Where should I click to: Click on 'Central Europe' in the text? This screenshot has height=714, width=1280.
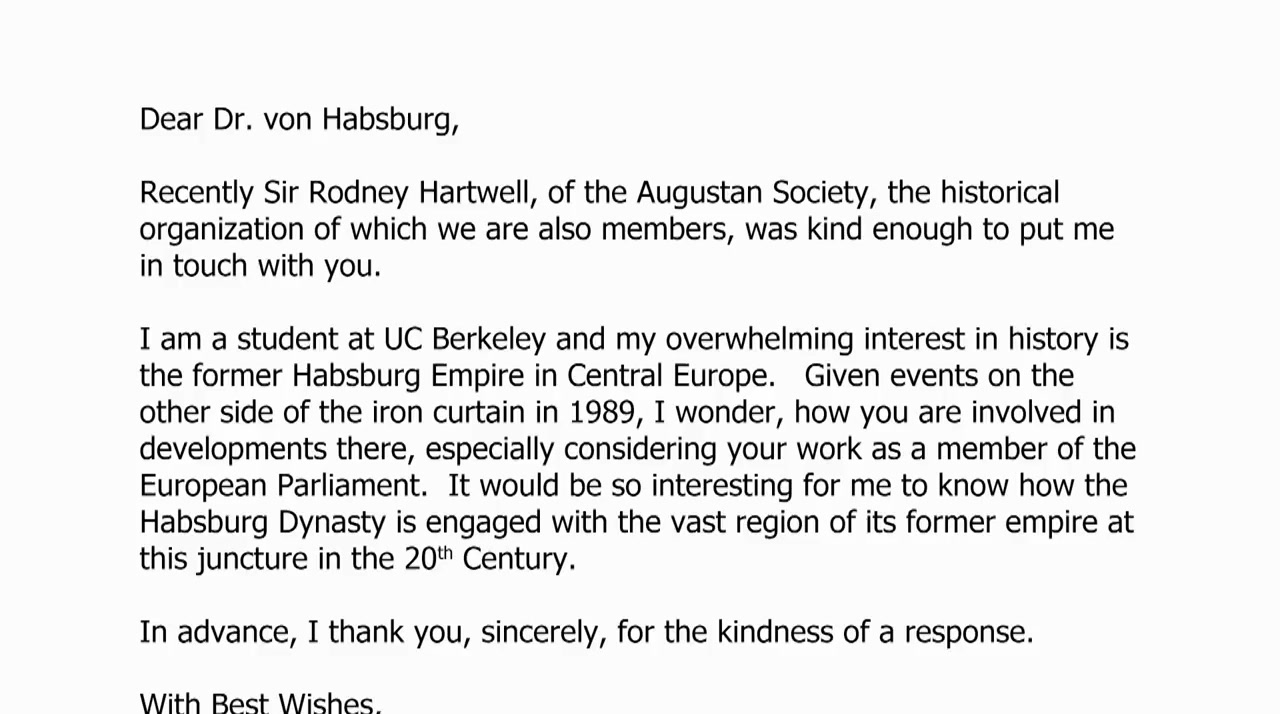670,376
